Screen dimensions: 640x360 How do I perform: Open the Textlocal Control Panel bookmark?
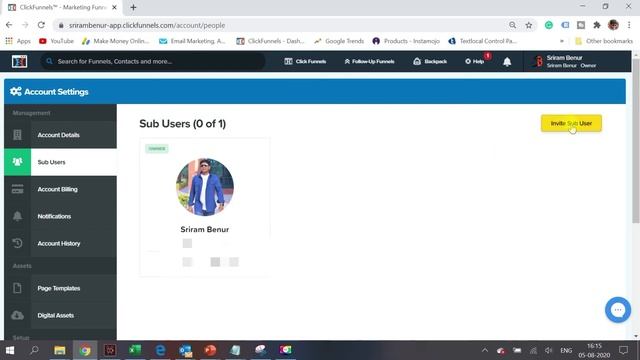click(x=482, y=41)
